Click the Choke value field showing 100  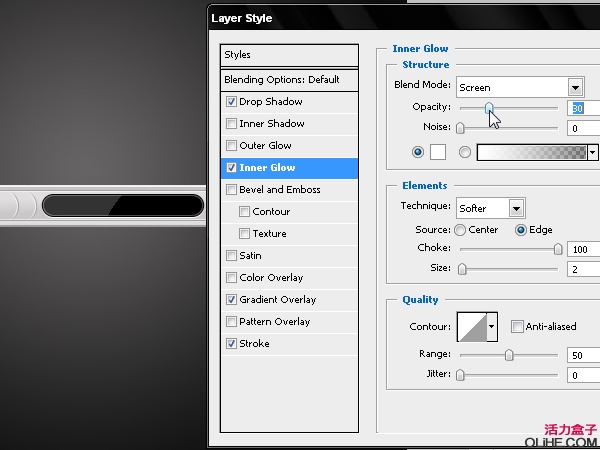pos(584,249)
